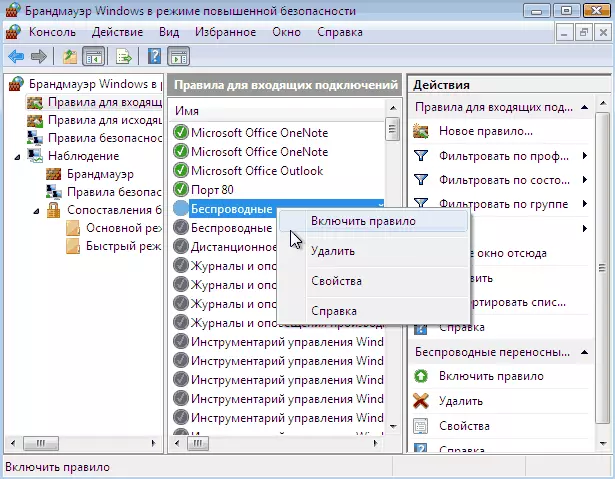Click the green check icon of the Порт 80 rule
Image resolution: width=615 pixels, height=479 pixels.
180,189
